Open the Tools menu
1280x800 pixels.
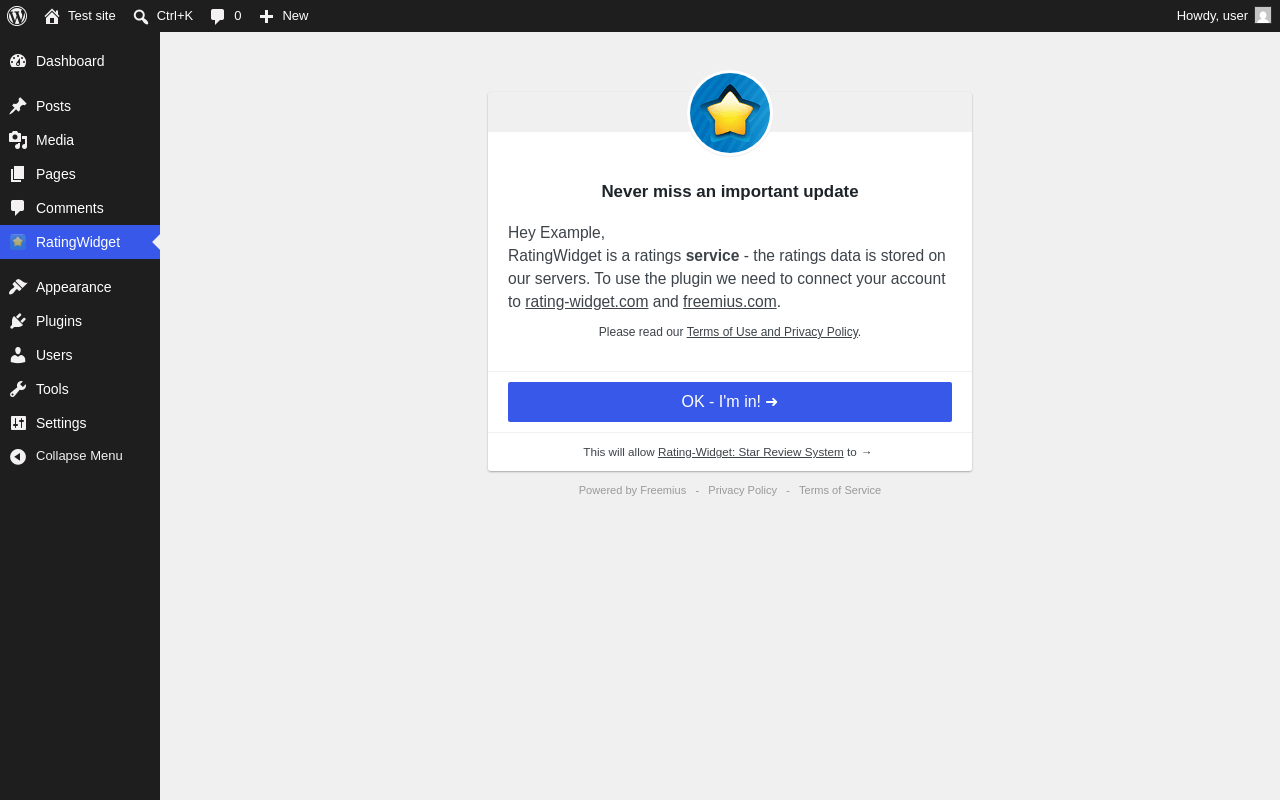click(80, 389)
